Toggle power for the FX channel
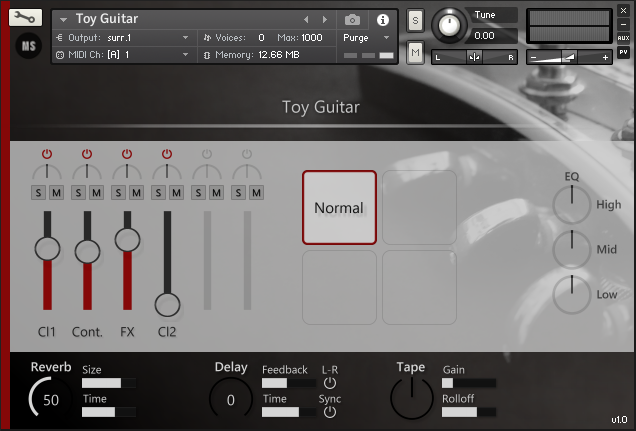This screenshot has height=431, width=636. click(x=127, y=154)
